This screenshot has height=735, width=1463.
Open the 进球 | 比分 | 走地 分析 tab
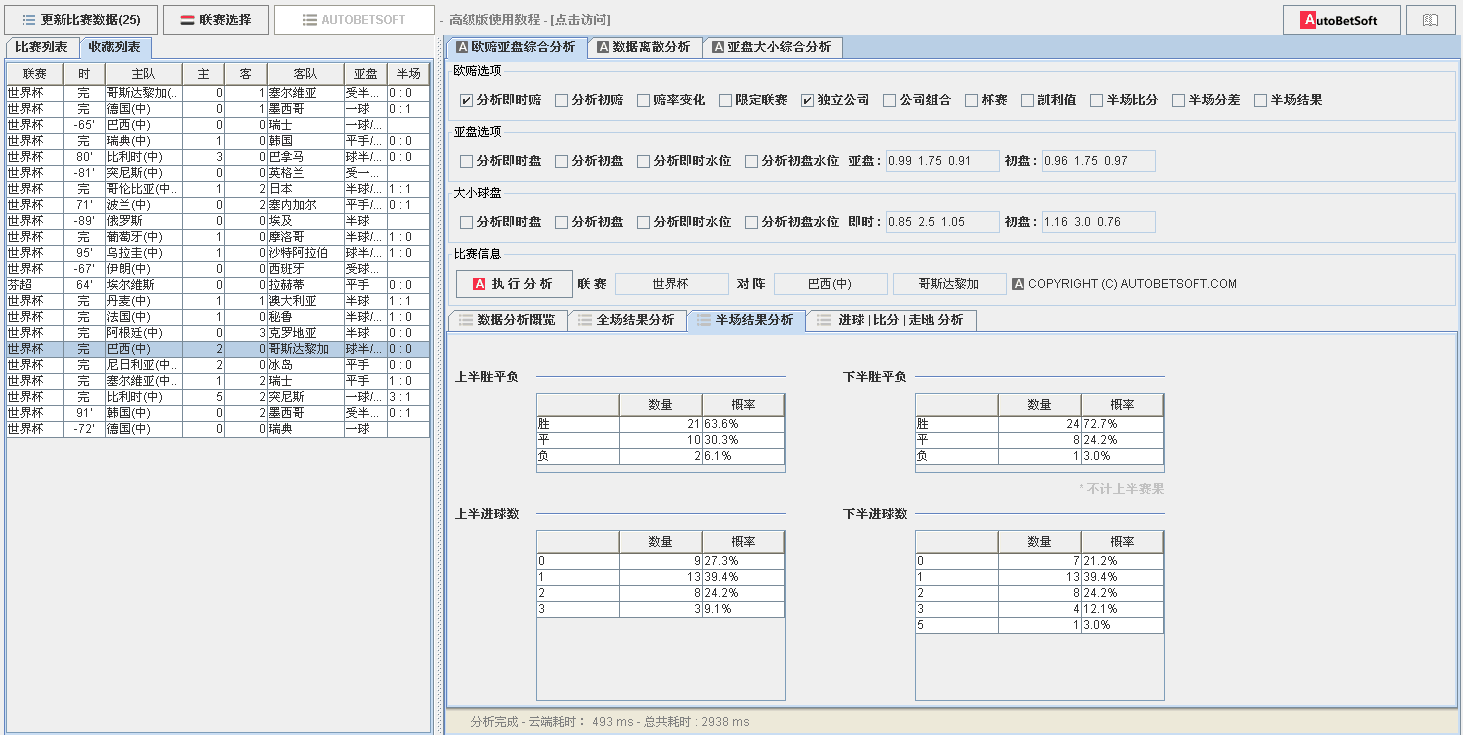(890, 320)
